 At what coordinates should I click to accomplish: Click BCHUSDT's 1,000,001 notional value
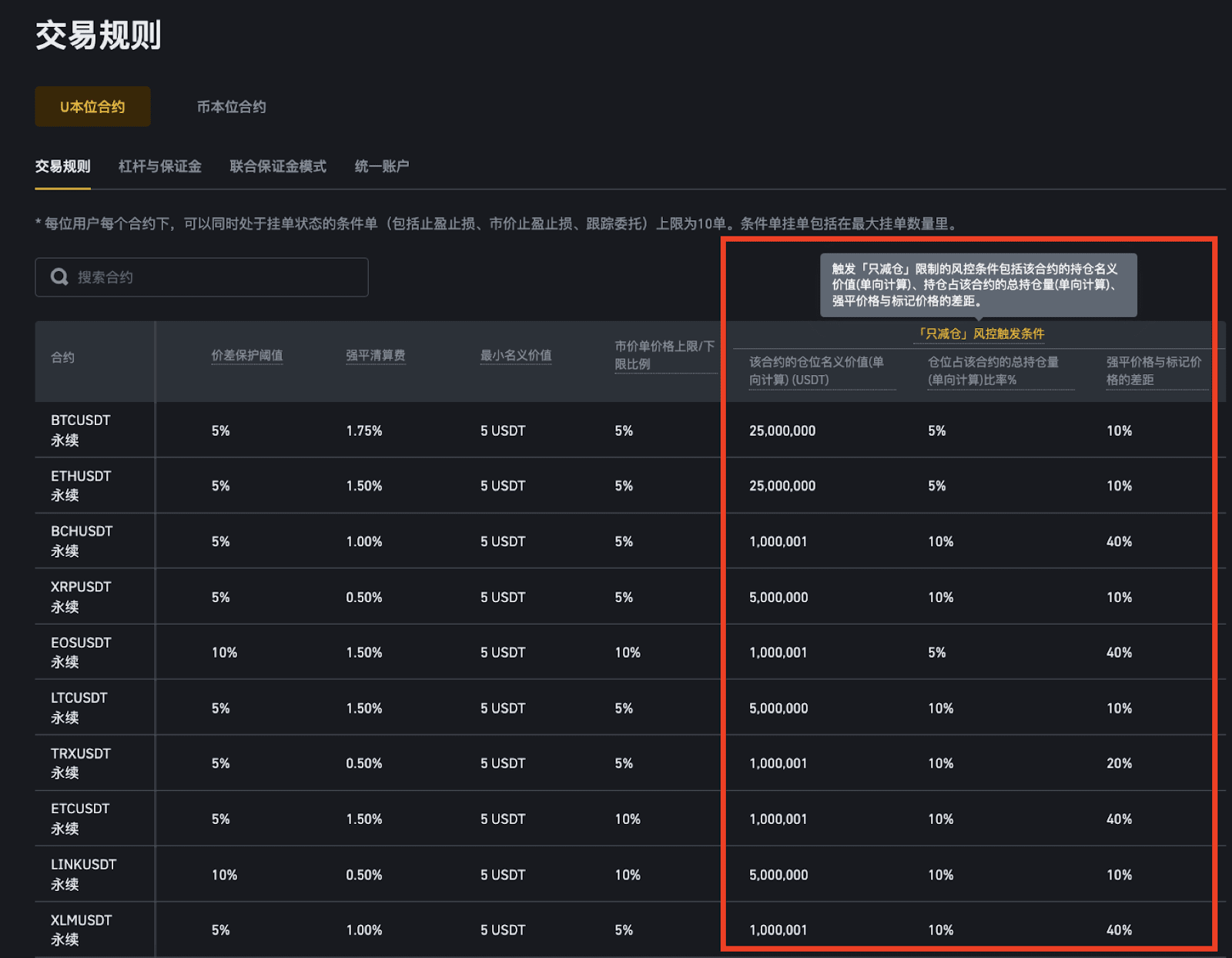[778, 541]
